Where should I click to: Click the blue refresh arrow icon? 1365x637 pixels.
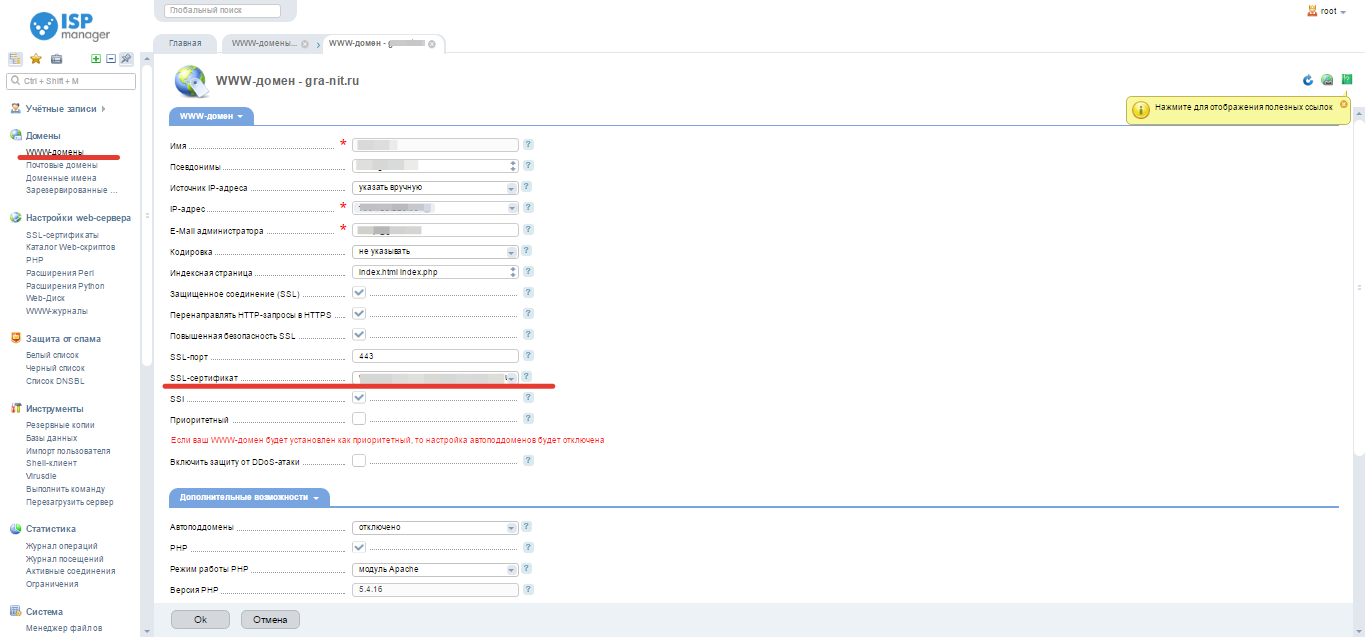coord(1307,80)
